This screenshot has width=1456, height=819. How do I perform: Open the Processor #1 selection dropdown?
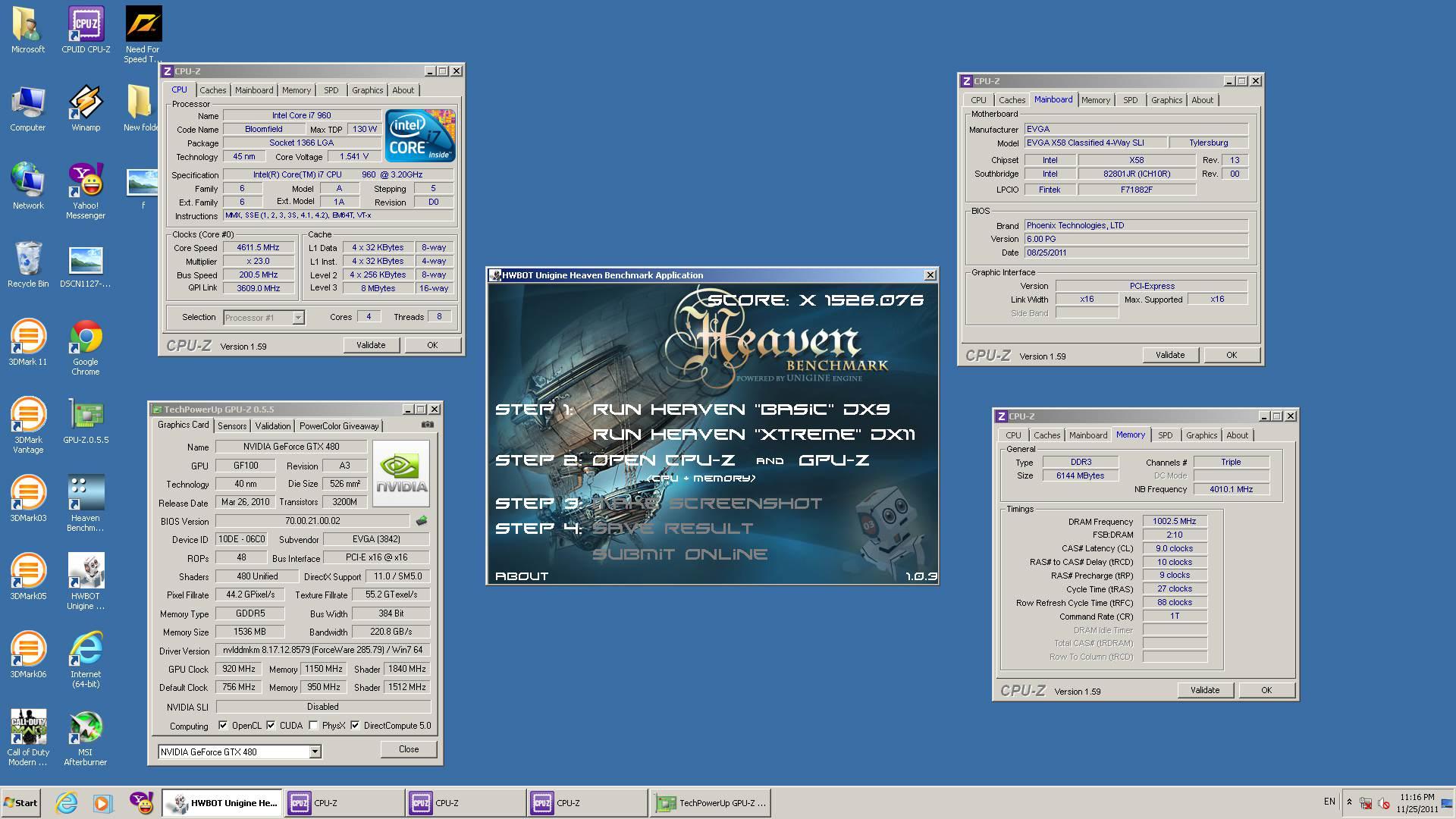(x=299, y=318)
